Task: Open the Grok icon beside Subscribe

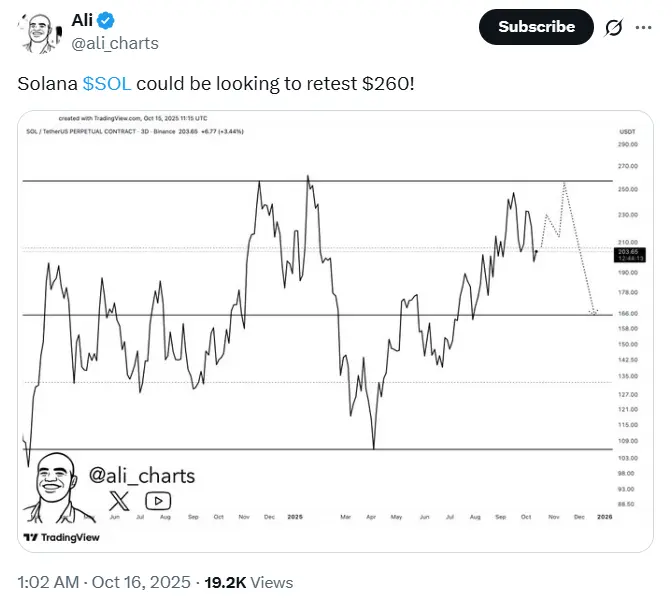Action: pyautogui.click(x=614, y=28)
